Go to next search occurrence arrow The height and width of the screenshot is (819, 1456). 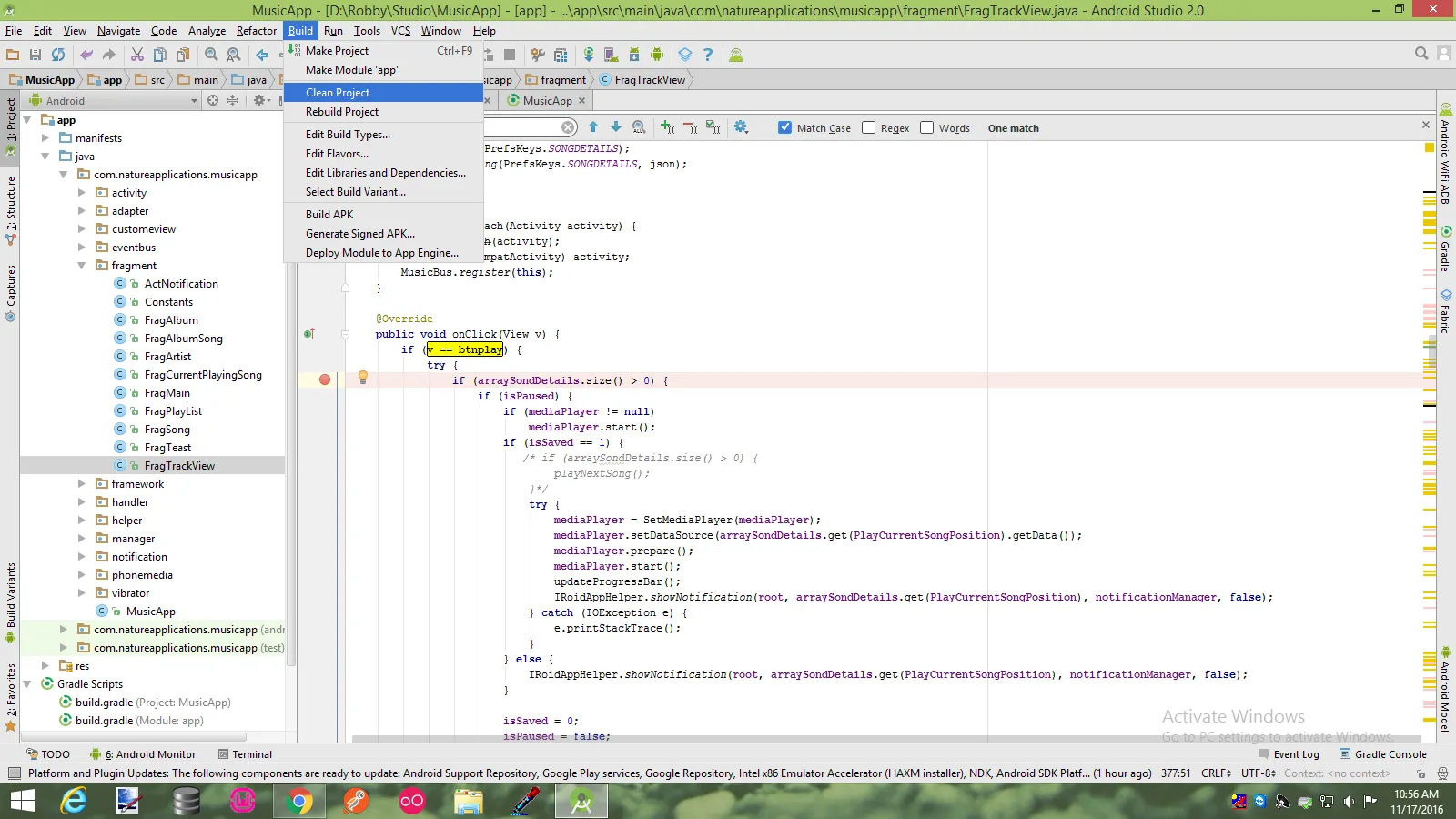click(x=616, y=127)
